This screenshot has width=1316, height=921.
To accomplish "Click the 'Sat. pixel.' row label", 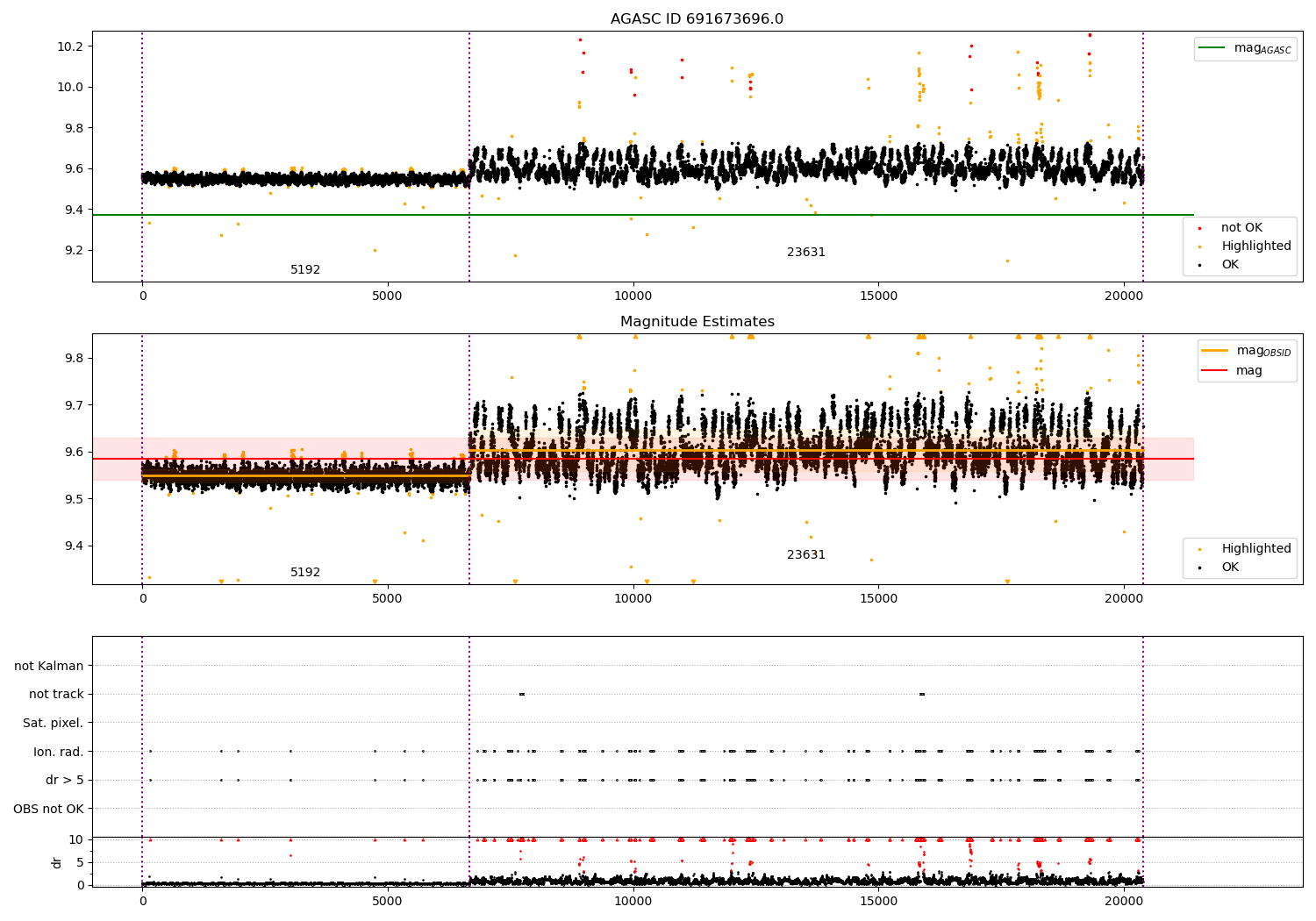I will click(x=54, y=723).
